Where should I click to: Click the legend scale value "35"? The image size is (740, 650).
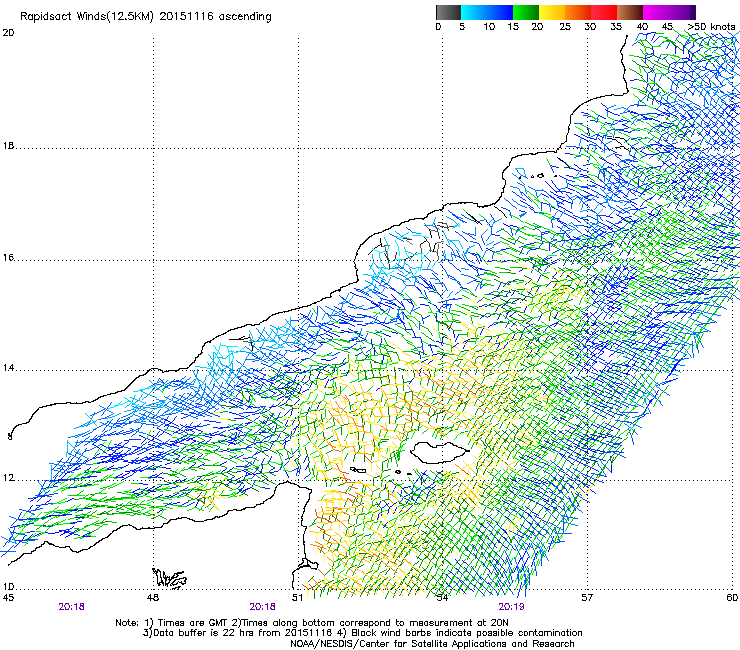616,27
